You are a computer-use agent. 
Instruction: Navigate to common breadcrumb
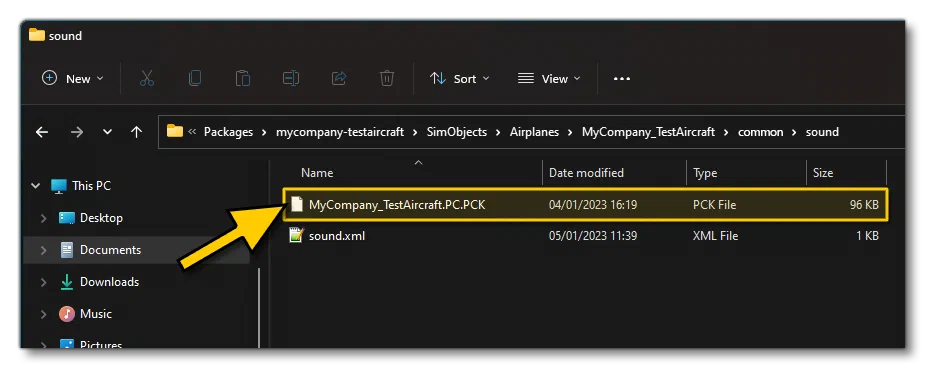(x=760, y=132)
